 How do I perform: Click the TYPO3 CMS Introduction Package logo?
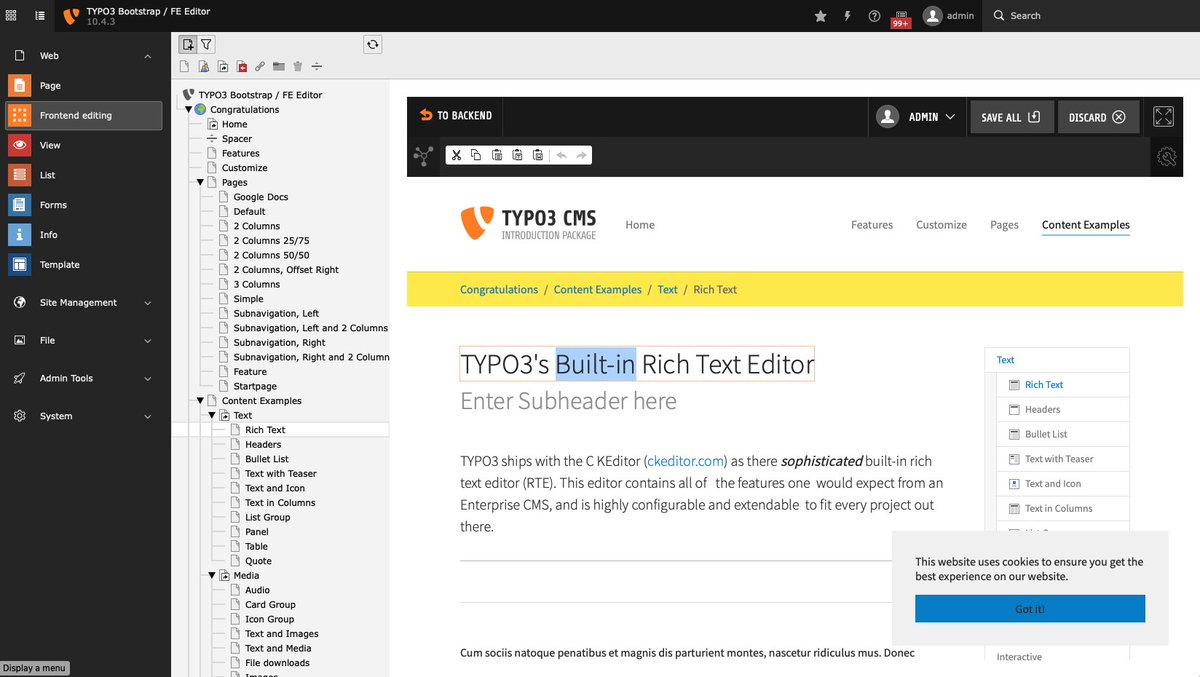528,223
